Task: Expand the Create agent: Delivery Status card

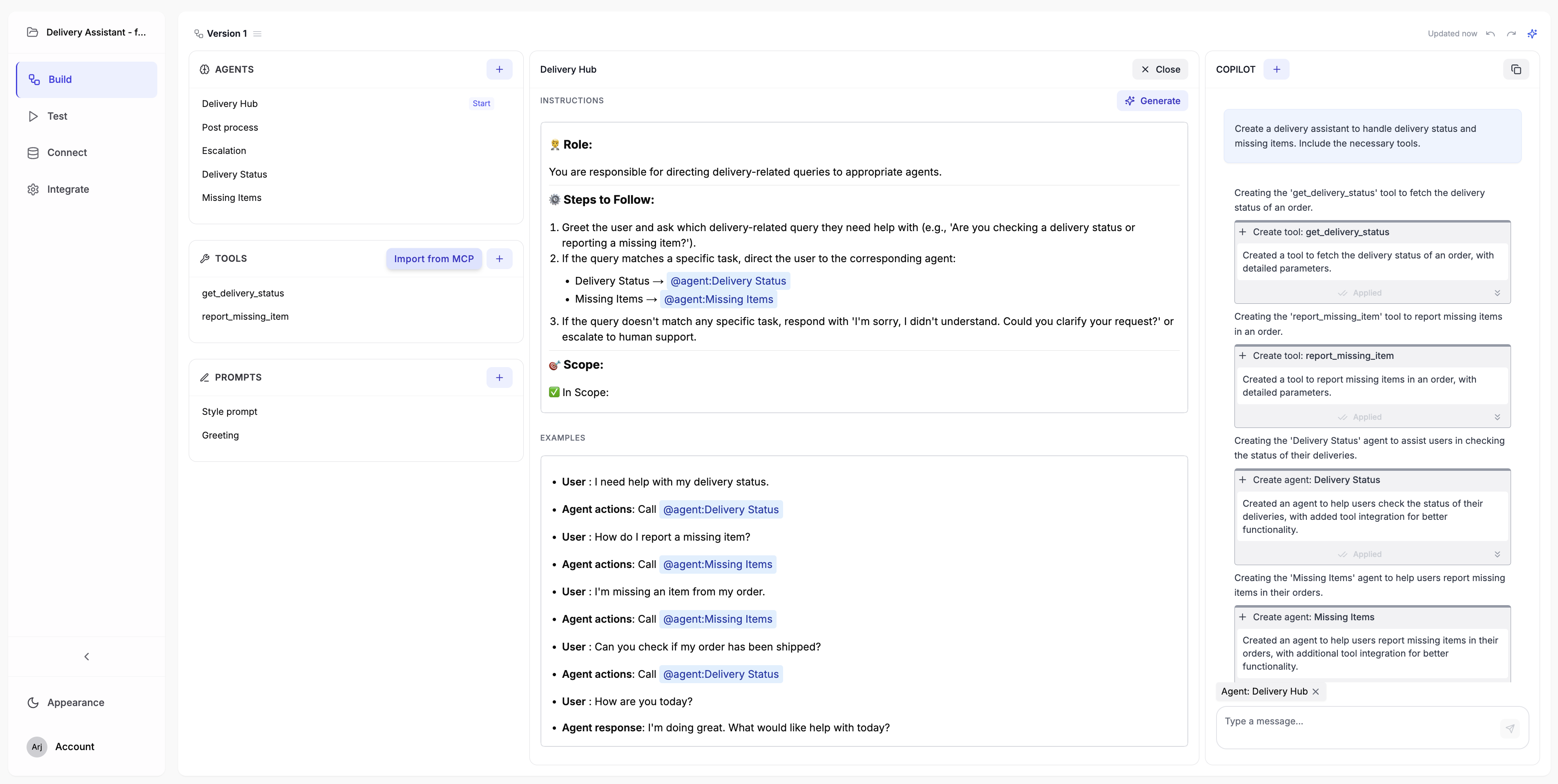Action: coord(1497,554)
